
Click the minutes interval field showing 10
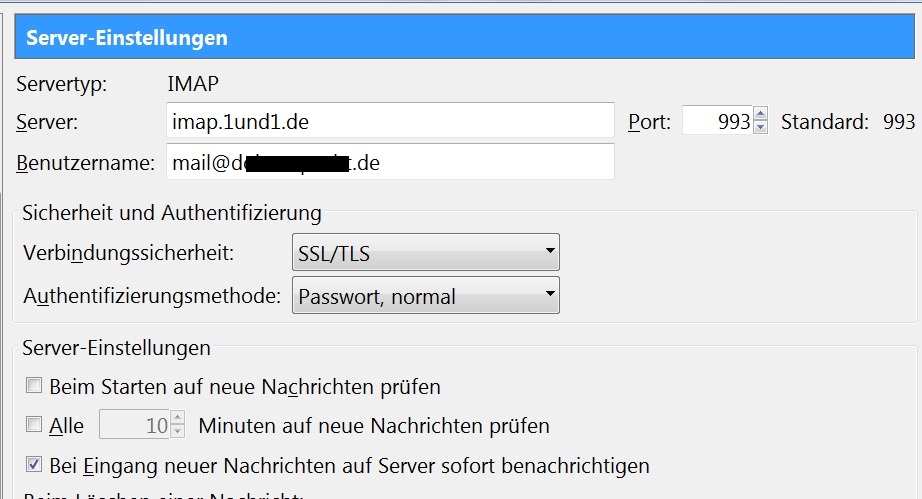click(134, 426)
